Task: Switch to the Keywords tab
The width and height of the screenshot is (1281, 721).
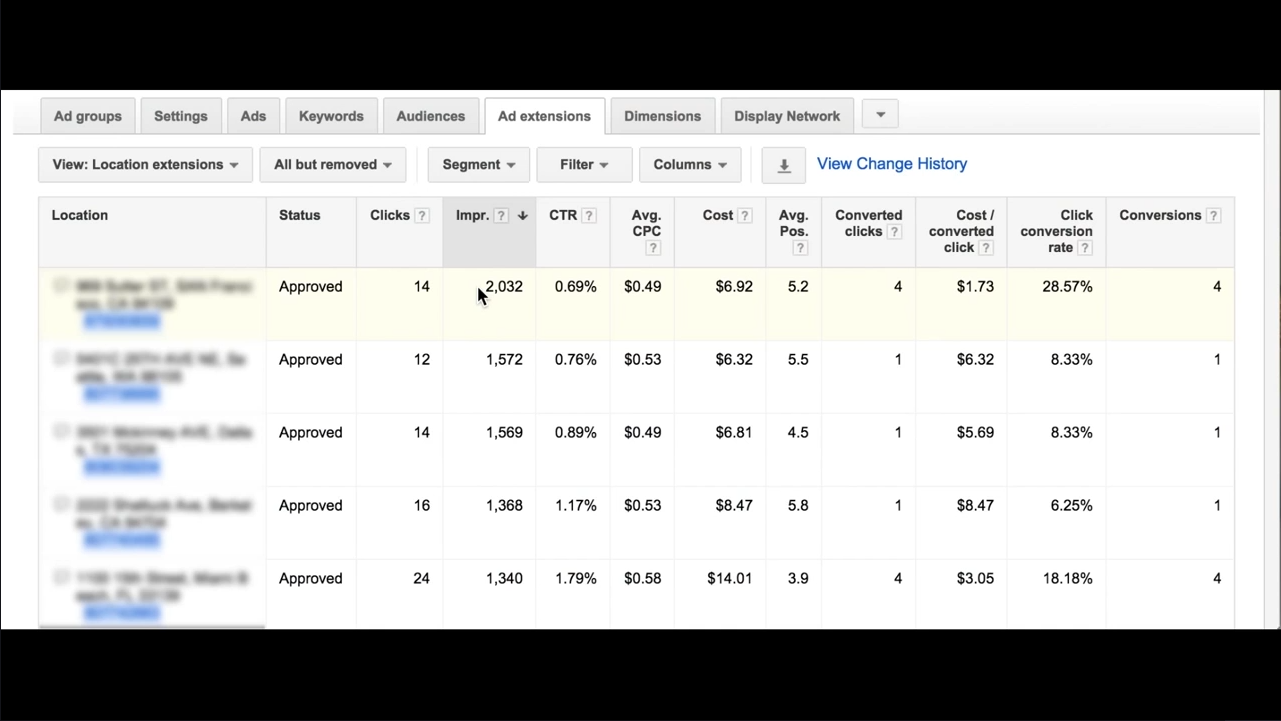Action: point(331,116)
